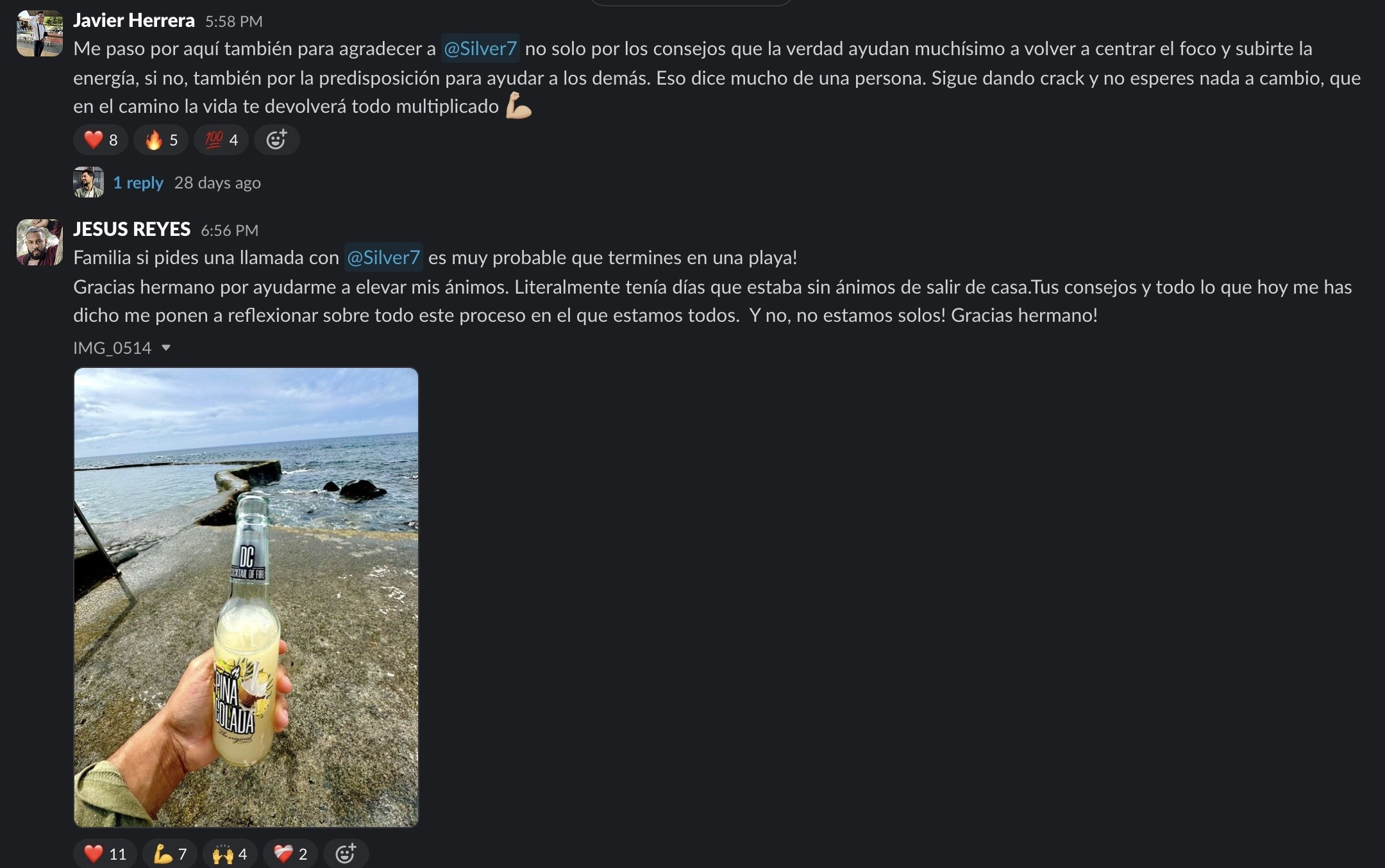Toggle the fire reaction with 5
This screenshot has width=1385, height=868.
click(161, 140)
